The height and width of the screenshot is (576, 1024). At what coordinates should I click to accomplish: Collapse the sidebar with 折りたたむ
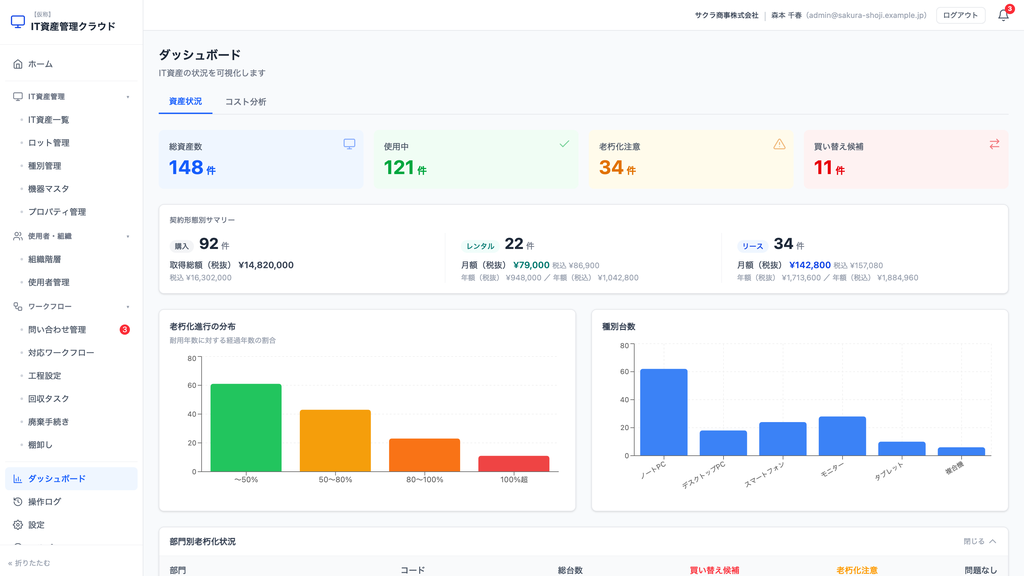[29, 563]
